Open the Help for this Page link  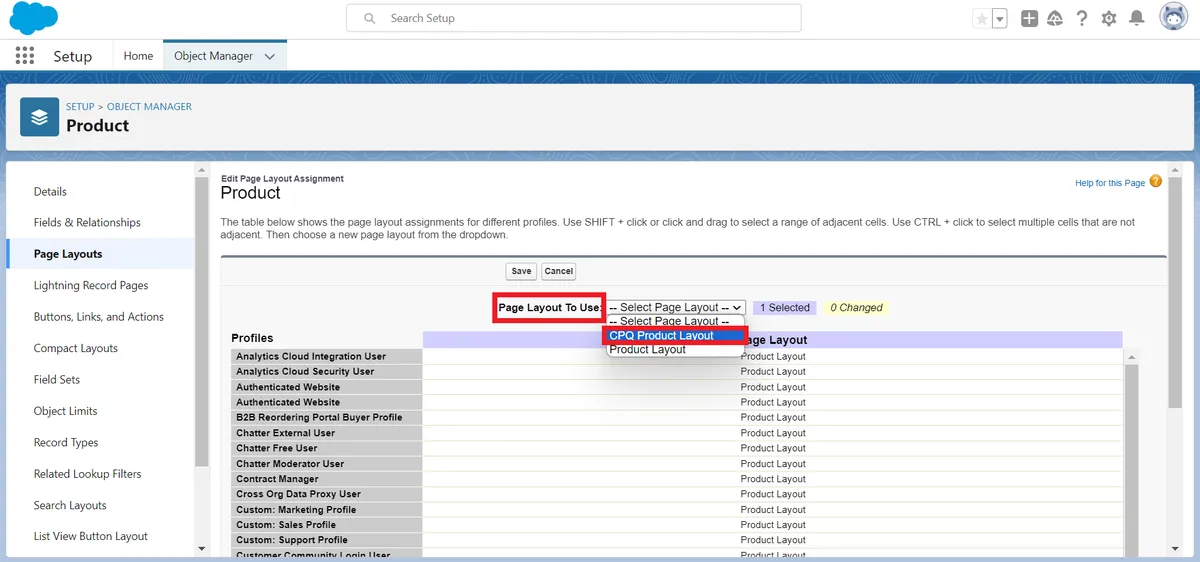[x=1109, y=183]
